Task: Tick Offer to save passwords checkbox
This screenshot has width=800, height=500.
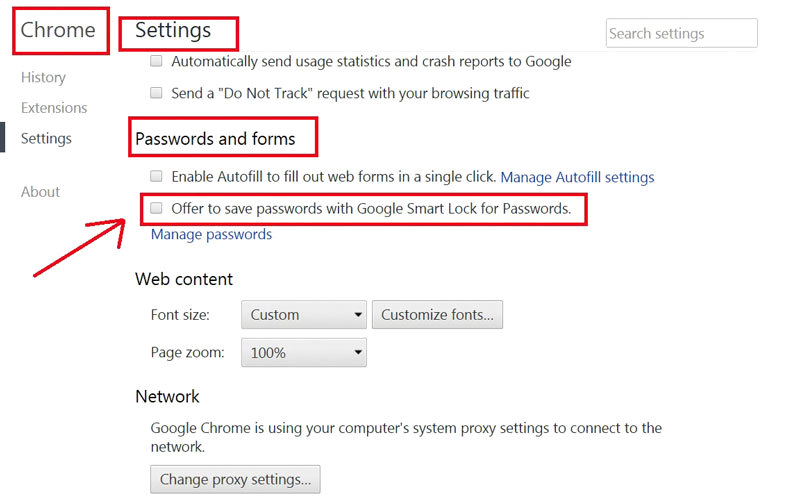Action: pos(156,209)
